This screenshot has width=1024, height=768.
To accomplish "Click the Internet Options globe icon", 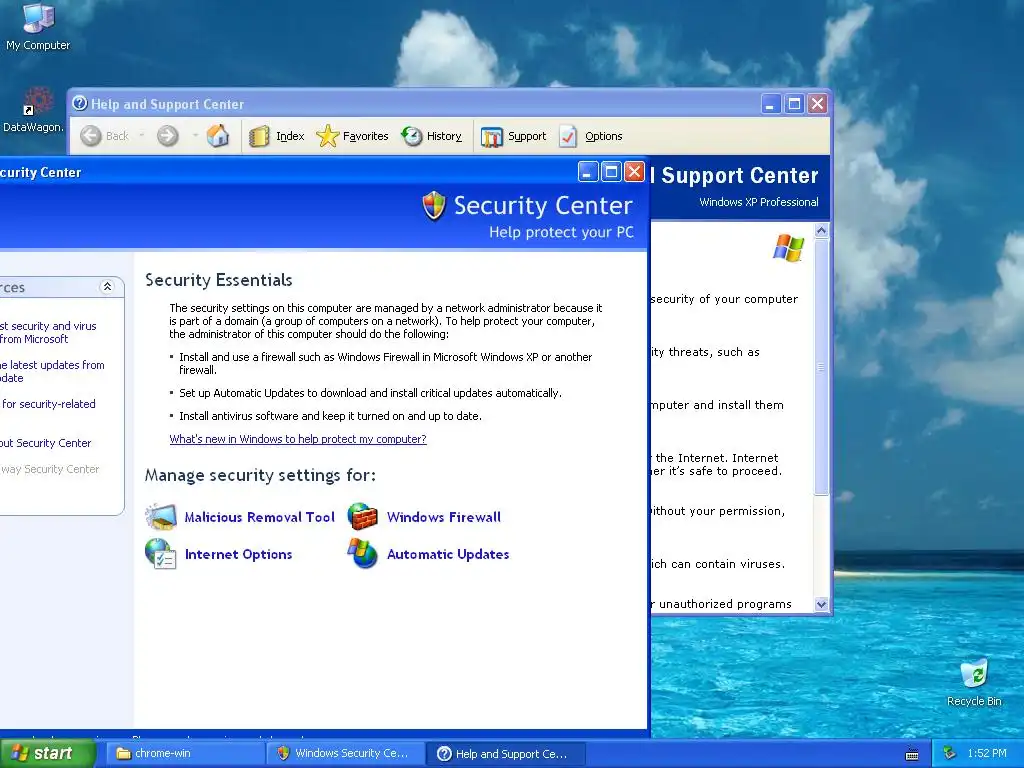I will [161, 554].
